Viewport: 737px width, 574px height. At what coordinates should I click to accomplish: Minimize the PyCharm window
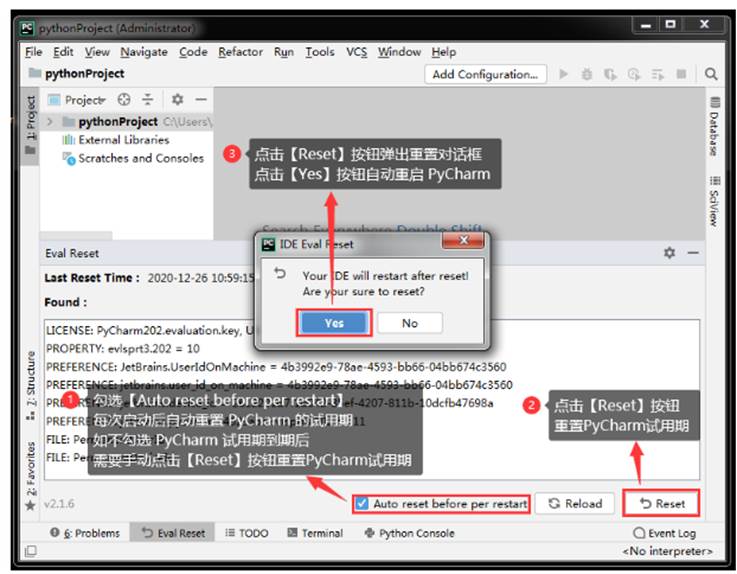646,24
